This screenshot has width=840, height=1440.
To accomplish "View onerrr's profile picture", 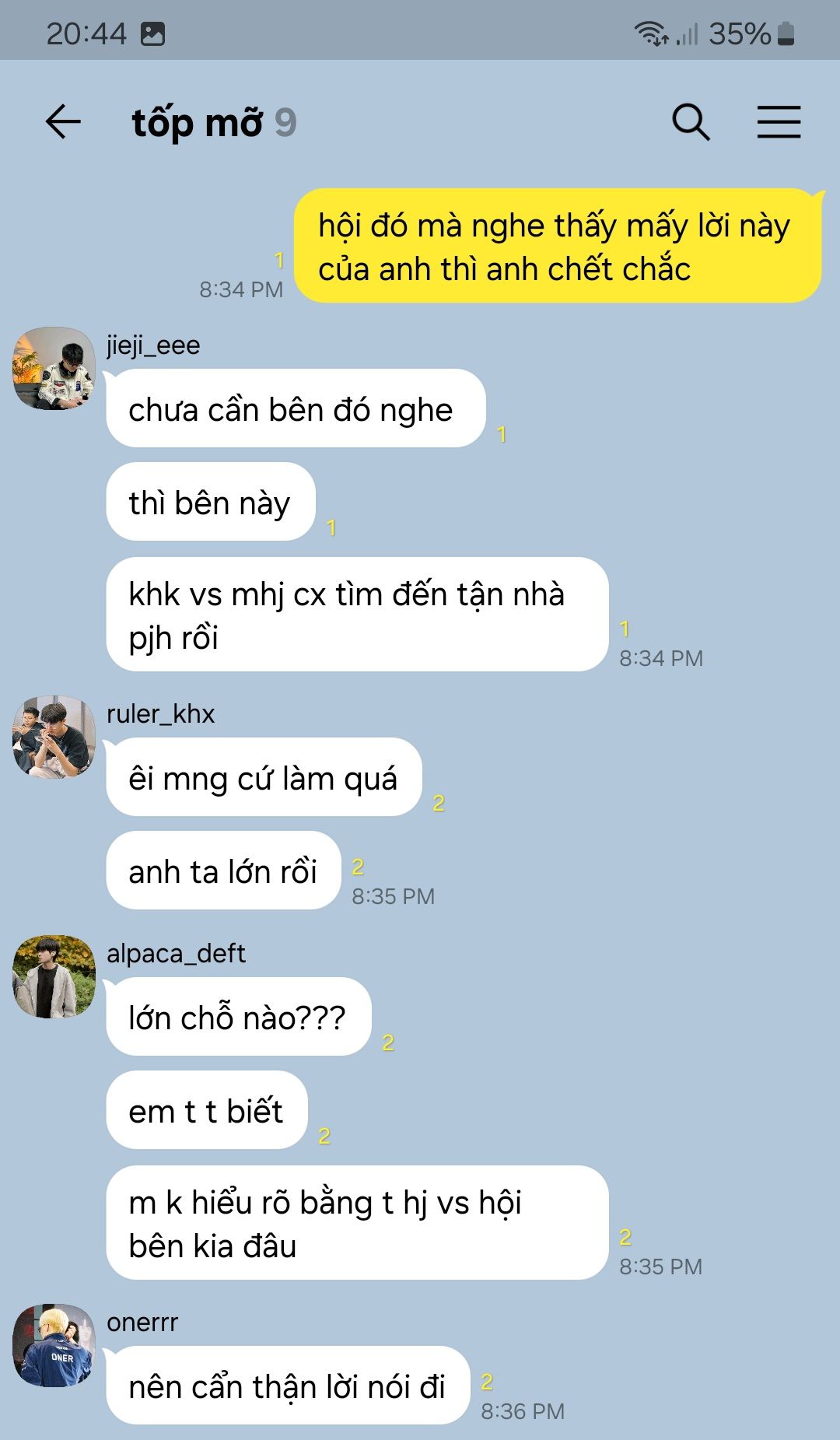I will [x=54, y=1345].
